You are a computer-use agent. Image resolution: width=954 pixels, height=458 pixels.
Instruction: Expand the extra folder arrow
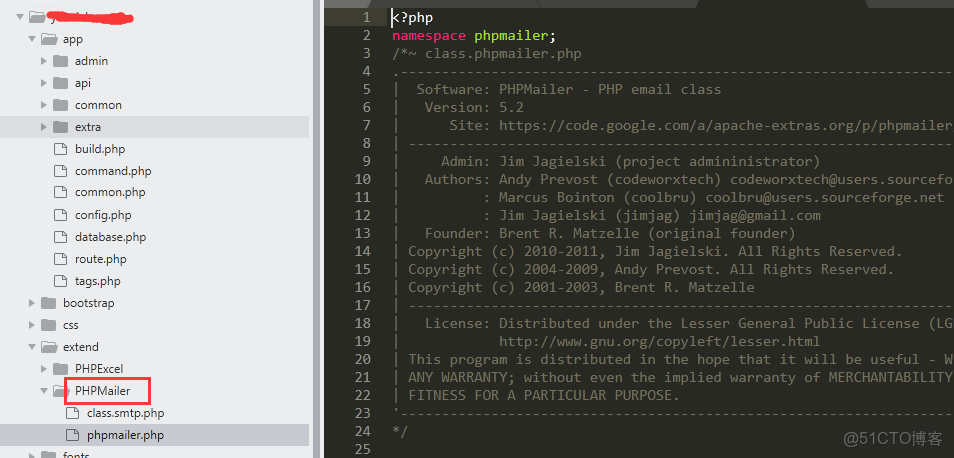[x=44, y=127]
